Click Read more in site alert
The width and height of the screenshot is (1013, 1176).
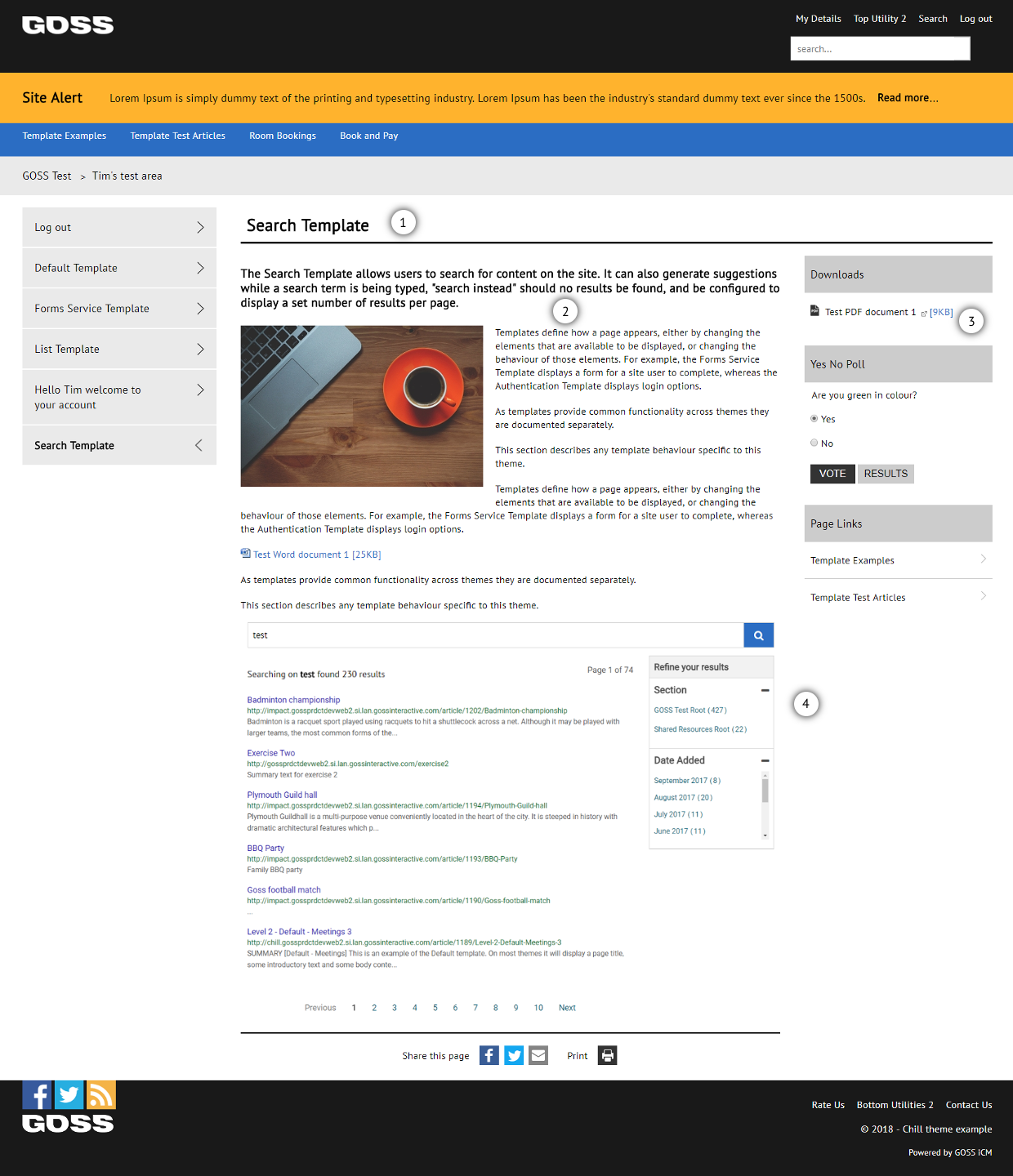[x=908, y=98]
